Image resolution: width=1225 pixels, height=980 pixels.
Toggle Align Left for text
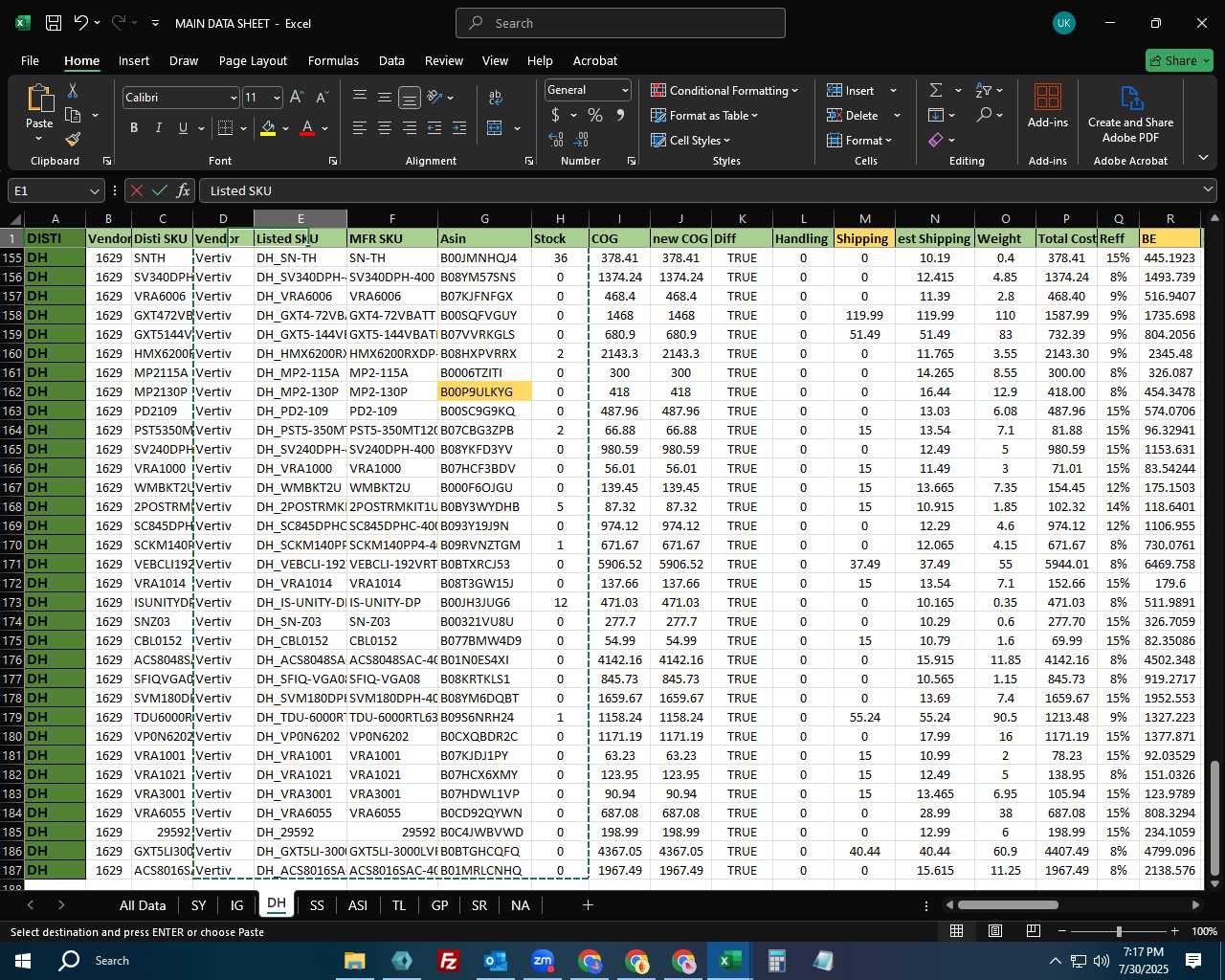(x=360, y=128)
